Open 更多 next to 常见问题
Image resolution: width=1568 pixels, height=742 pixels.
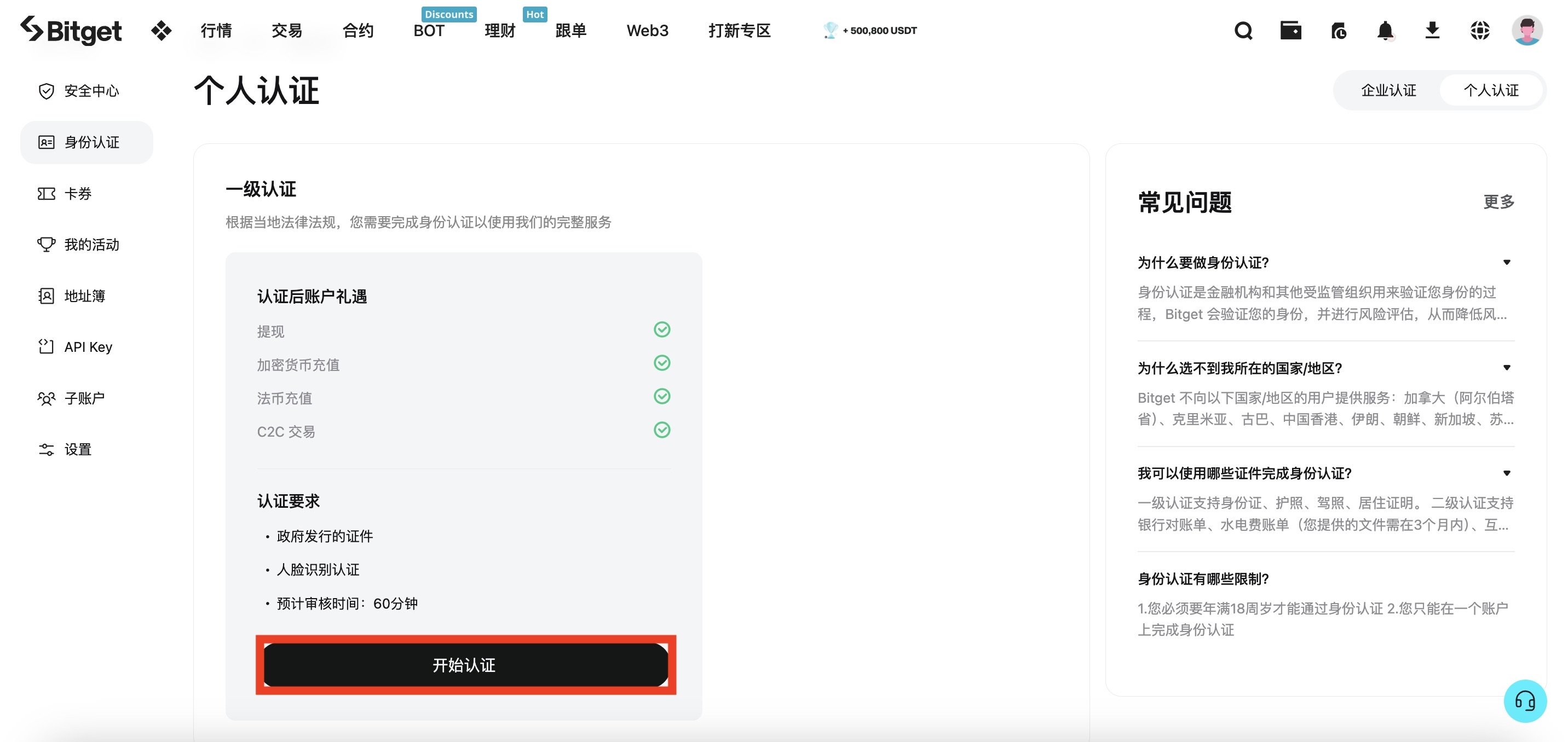[1498, 202]
